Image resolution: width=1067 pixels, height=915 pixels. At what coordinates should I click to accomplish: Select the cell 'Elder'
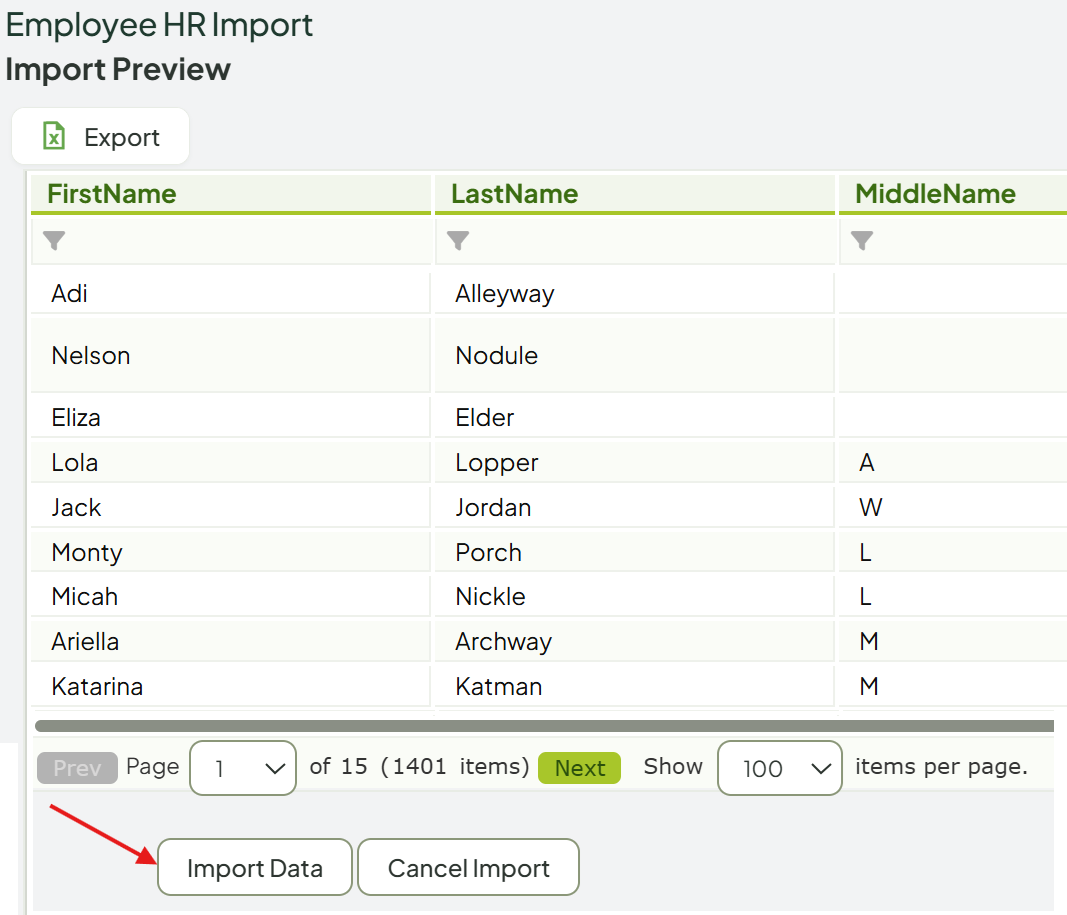(x=634, y=417)
